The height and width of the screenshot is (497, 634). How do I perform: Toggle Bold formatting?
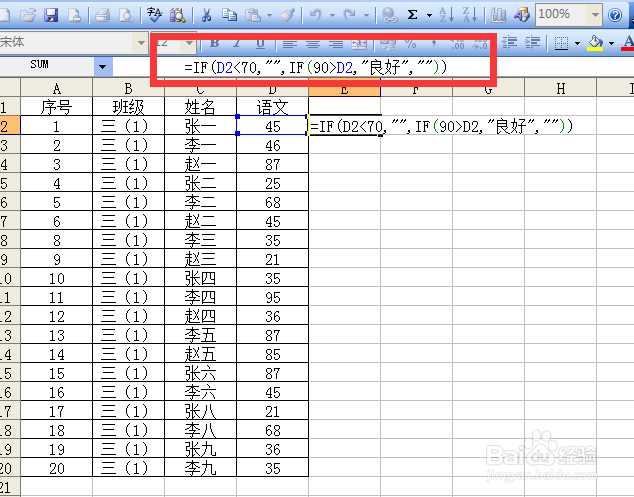[x=215, y=42]
